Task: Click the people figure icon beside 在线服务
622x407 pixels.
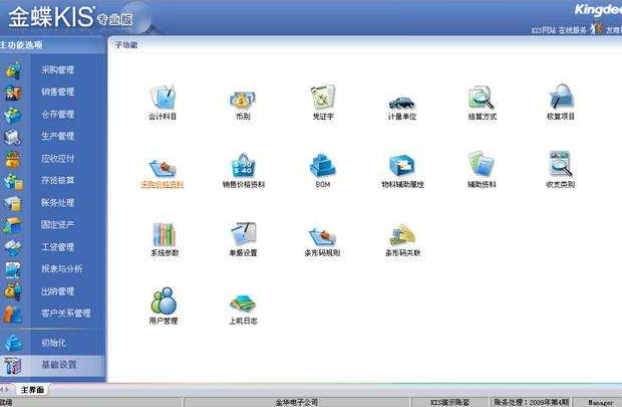Action: (595, 29)
